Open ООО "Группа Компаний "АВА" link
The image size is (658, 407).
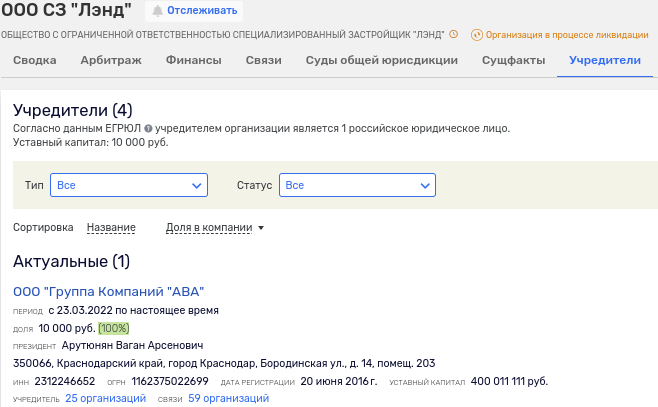pos(109,292)
